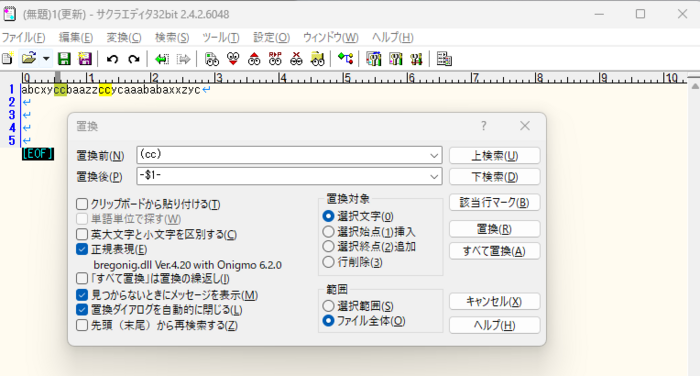Click the vertical scrollbar up arrow
This screenshot has width=700, height=376.
coord(695,87)
